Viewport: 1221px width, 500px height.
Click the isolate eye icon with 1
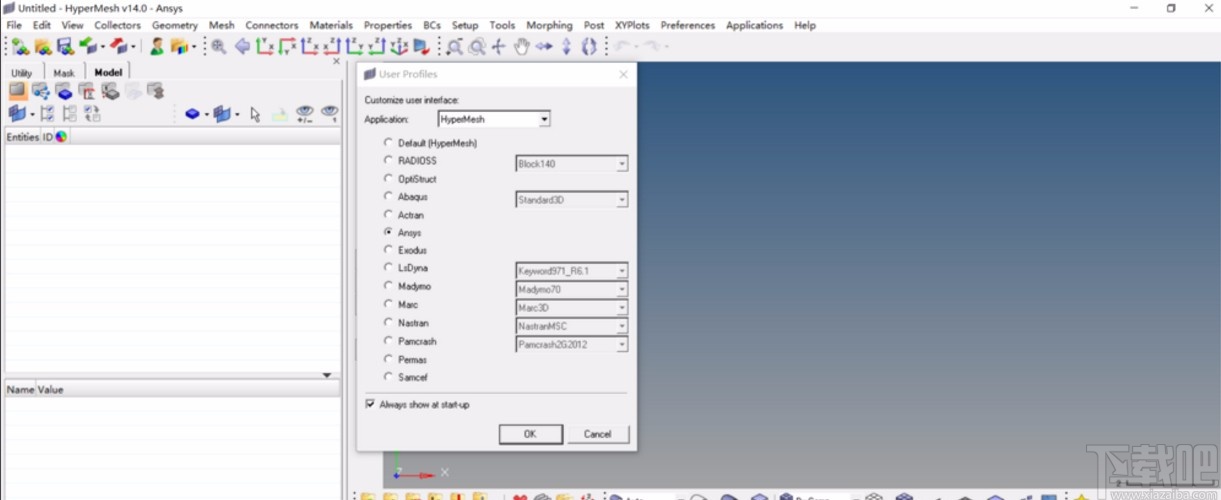tap(329, 115)
